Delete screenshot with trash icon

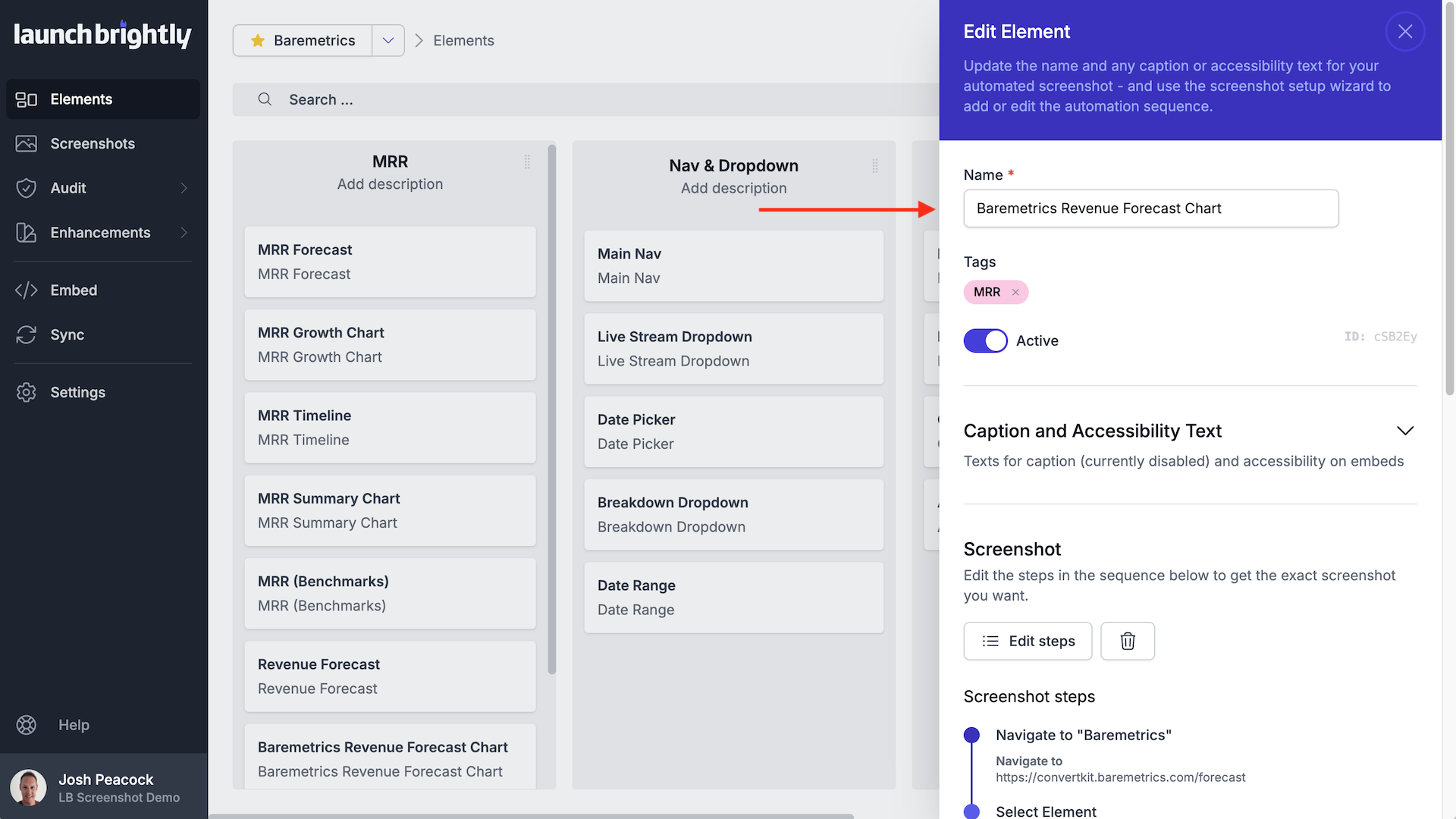(1128, 641)
